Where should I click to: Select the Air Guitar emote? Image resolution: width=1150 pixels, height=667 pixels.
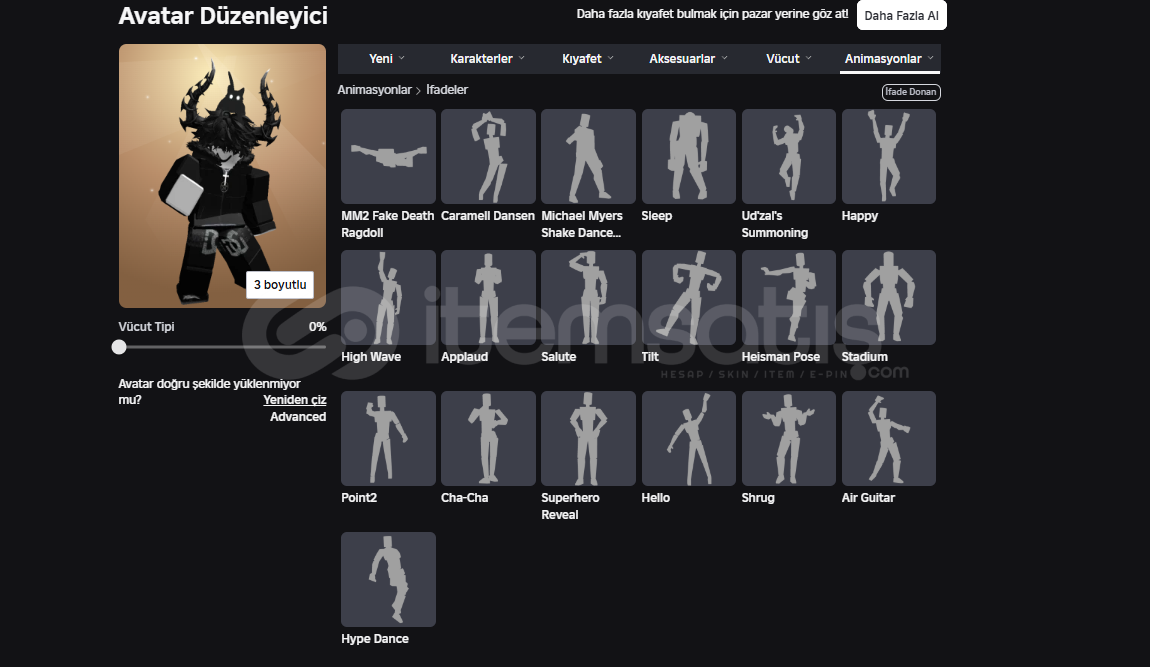[888, 438]
